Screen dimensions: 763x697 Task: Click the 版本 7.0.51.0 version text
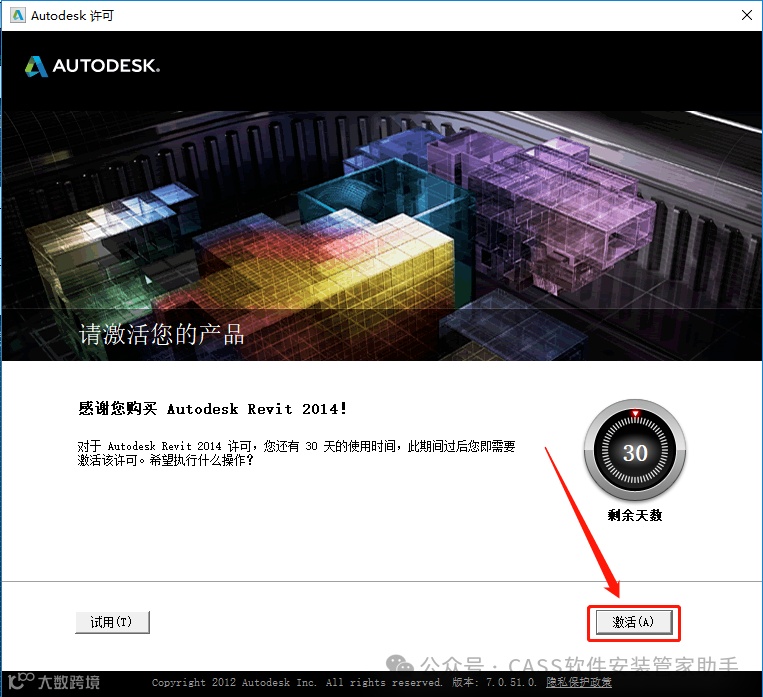coord(494,682)
